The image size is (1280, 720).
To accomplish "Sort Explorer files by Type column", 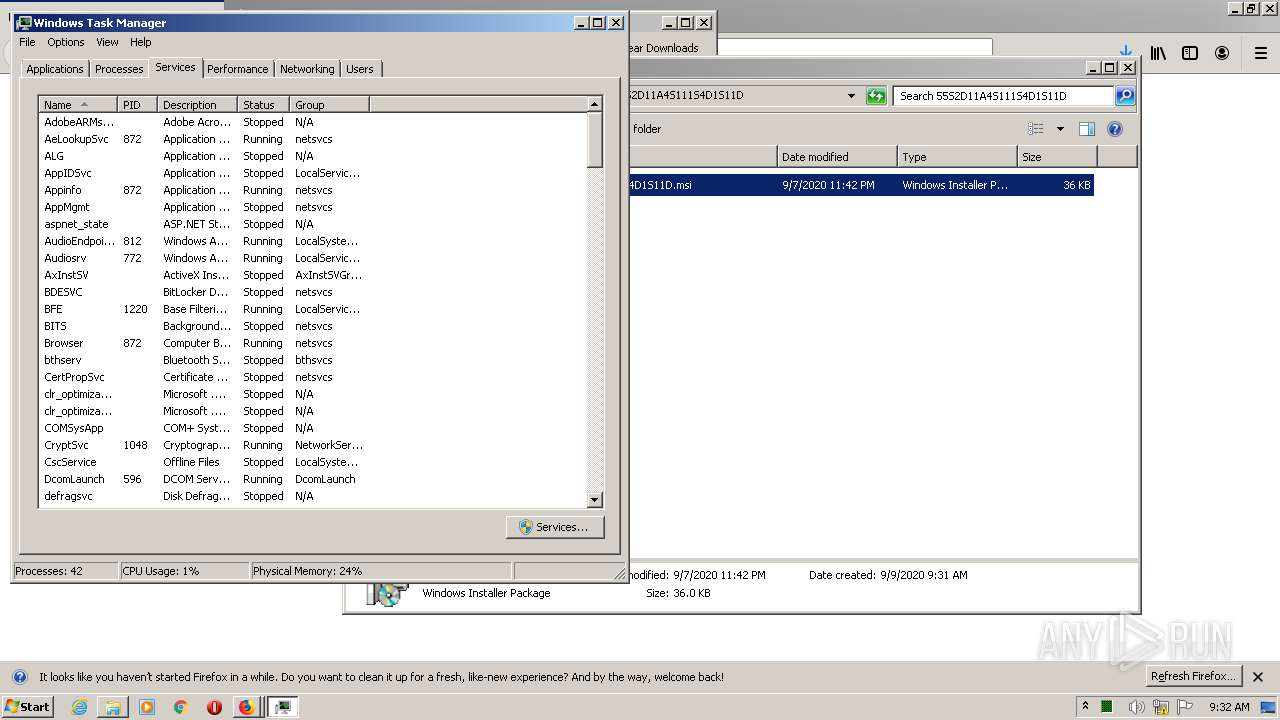I will coord(957,157).
